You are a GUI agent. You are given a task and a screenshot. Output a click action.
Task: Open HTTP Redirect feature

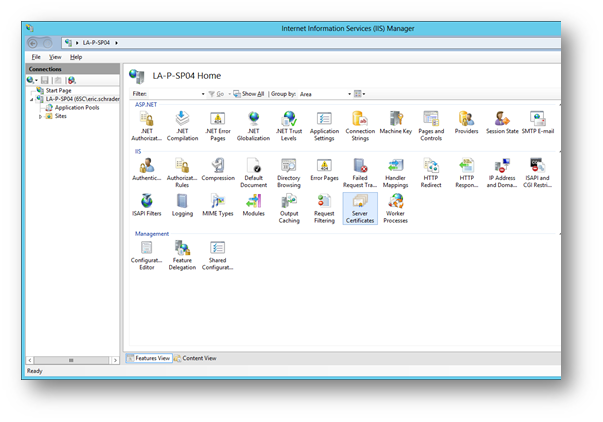pyautogui.click(x=431, y=172)
